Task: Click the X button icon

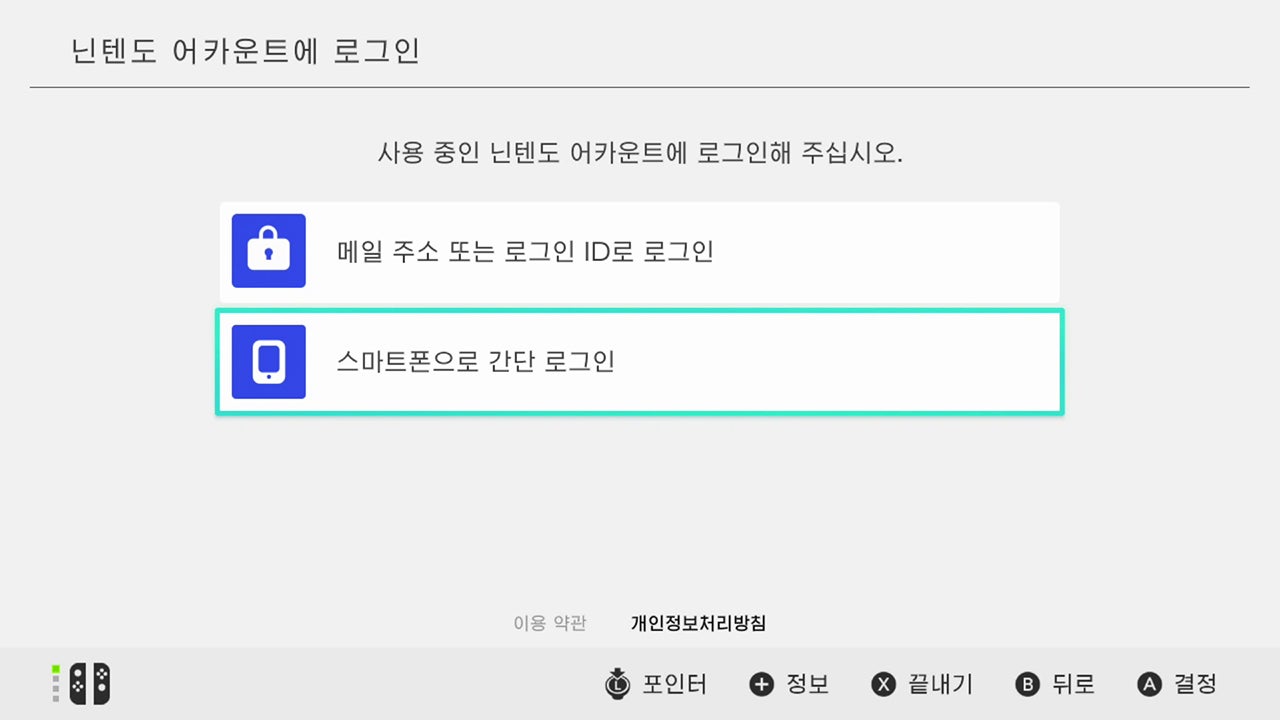Action: tap(884, 684)
